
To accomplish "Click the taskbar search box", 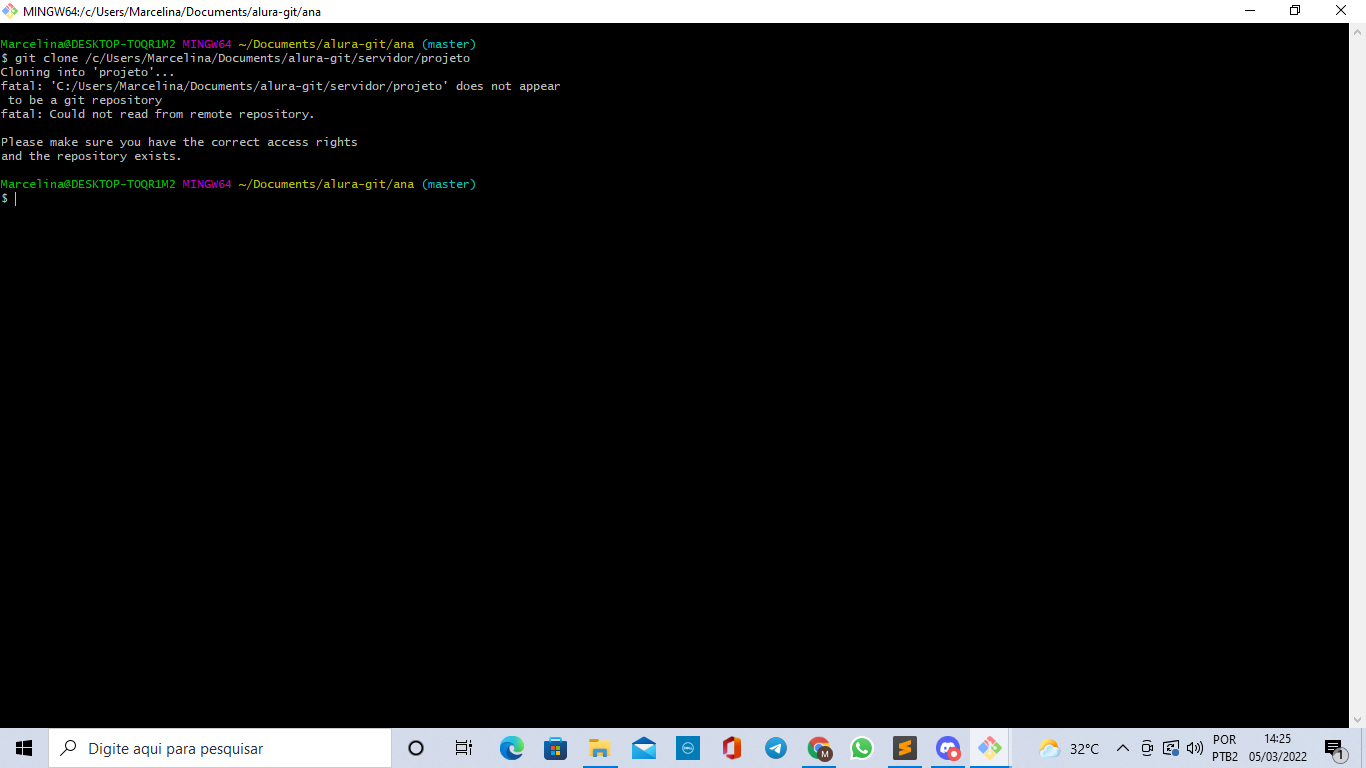I will click(x=220, y=748).
